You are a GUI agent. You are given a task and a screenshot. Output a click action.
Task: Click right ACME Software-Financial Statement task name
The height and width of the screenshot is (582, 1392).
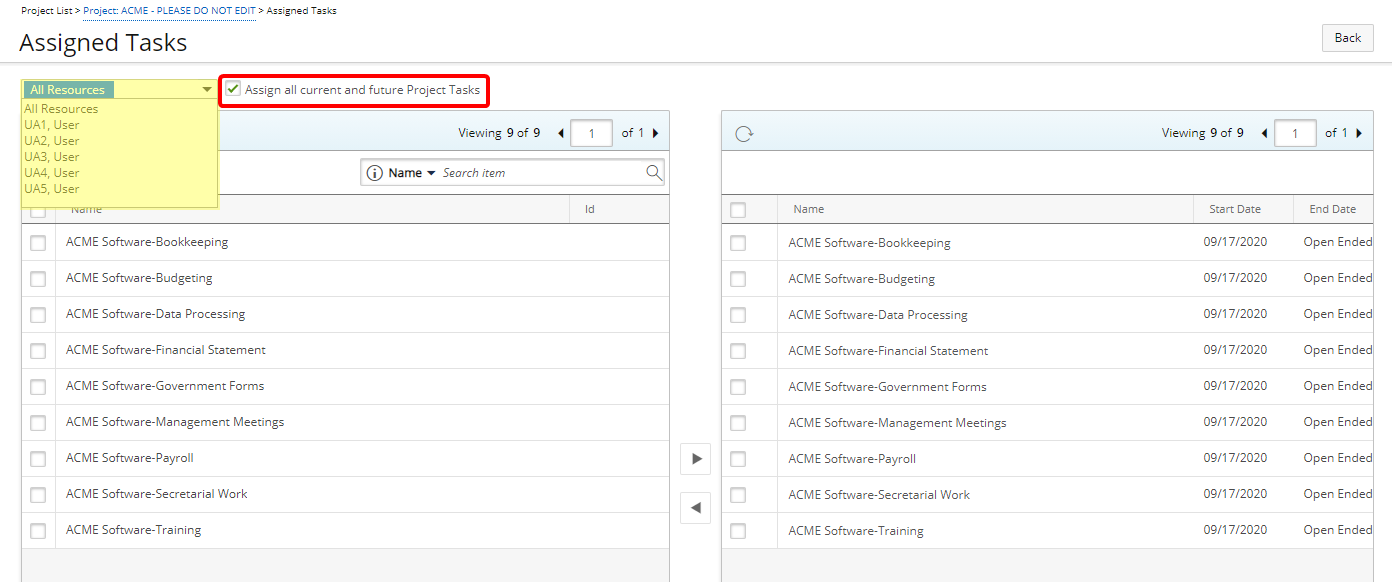888,351
